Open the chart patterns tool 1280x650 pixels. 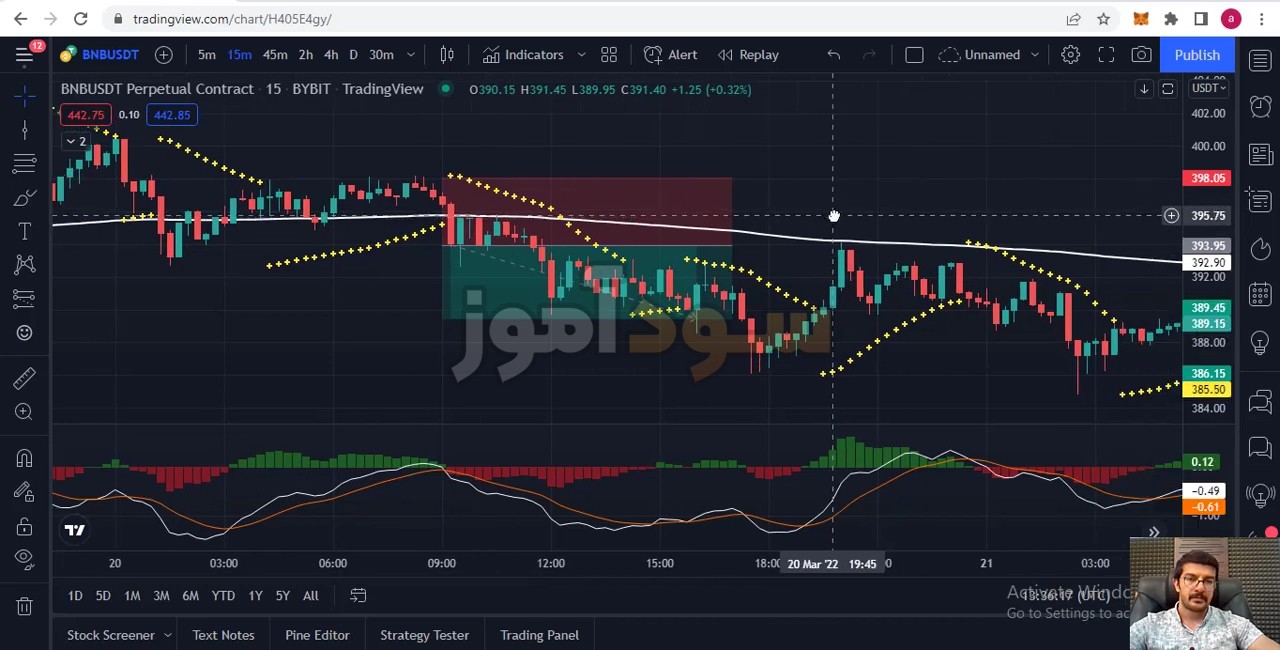[25, 265]
